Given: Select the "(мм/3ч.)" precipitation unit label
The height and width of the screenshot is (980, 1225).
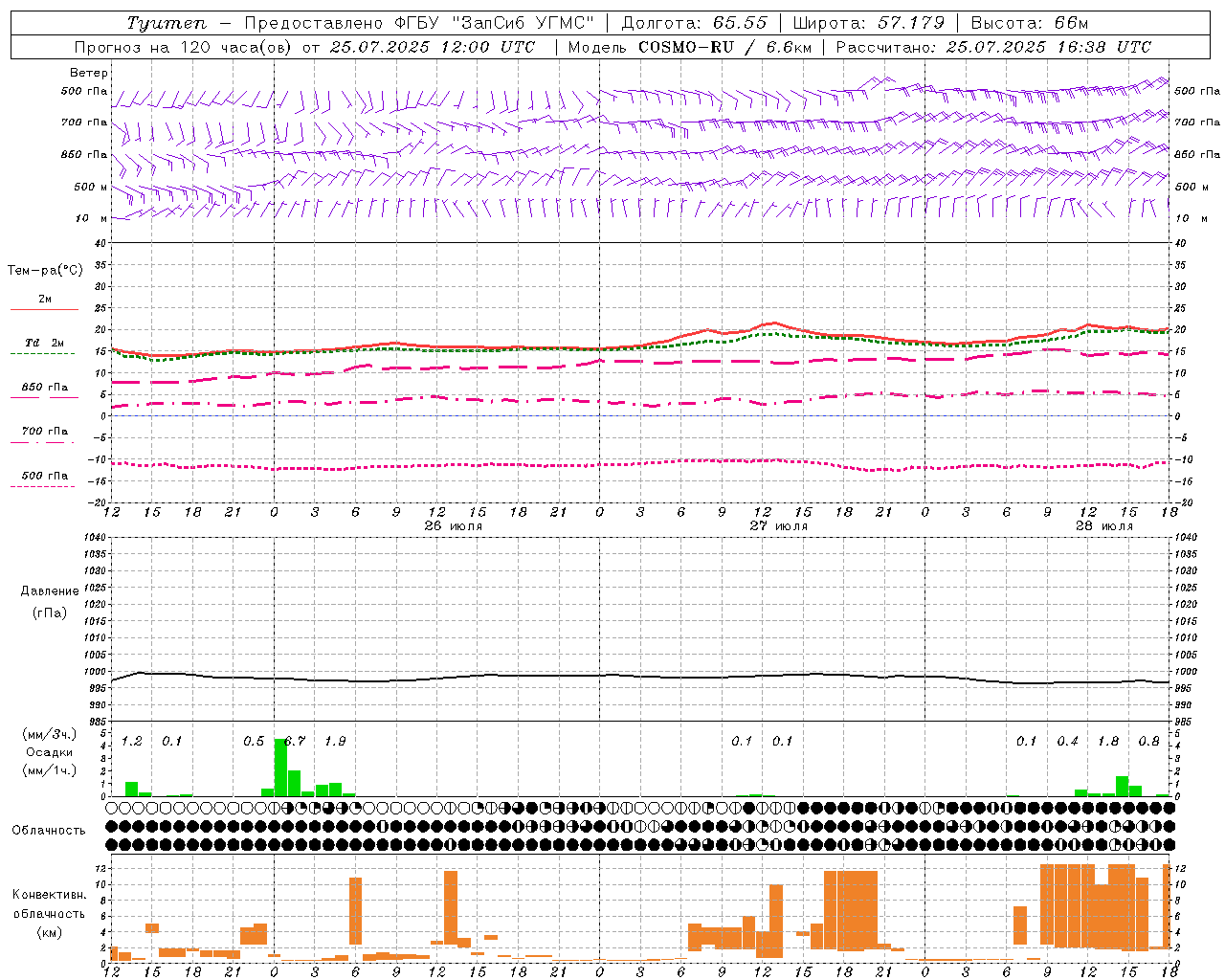Looking at the screenshot, I should tap(50, 734).
